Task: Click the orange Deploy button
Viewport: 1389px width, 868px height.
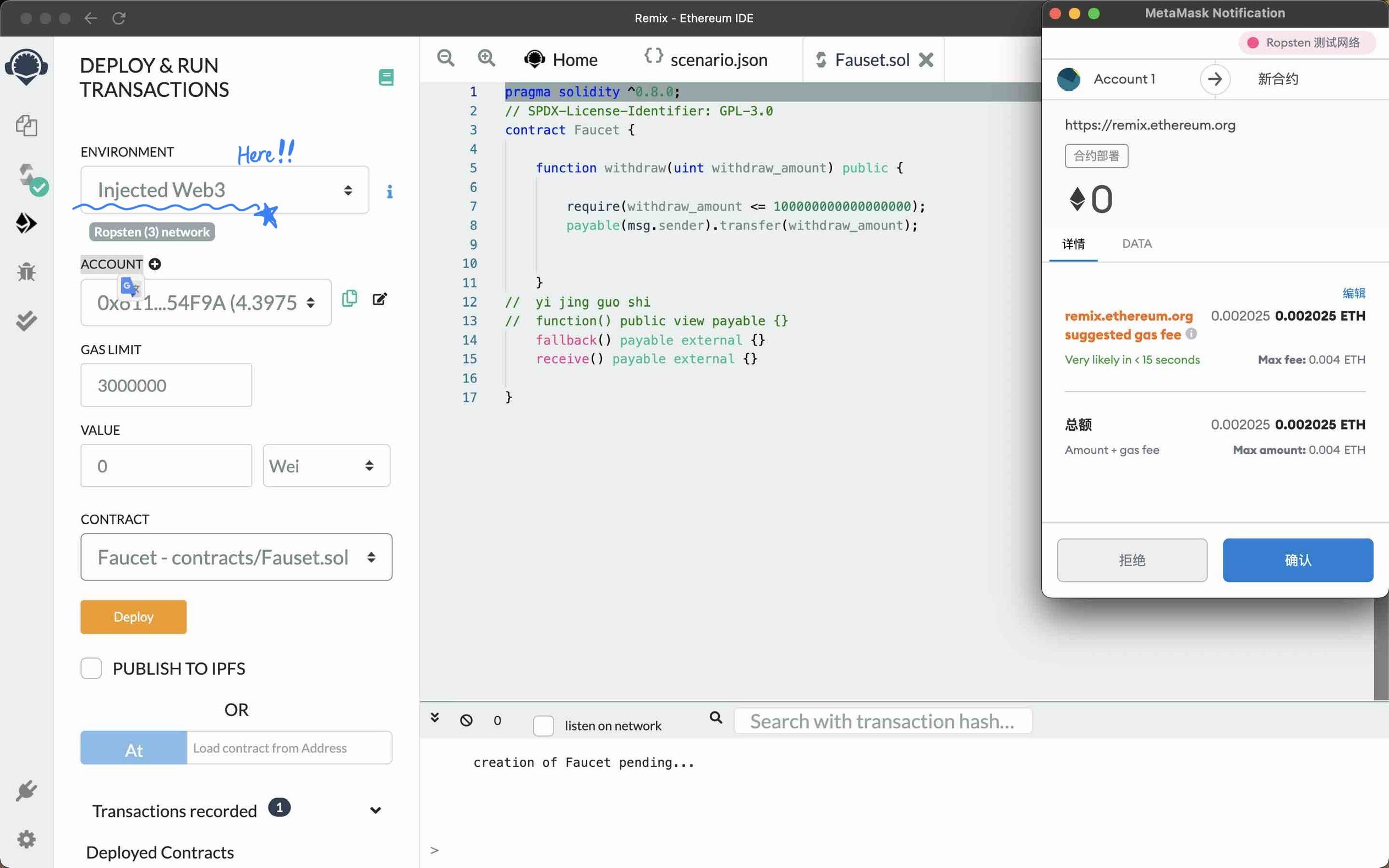Action: [x=133, y=617]
